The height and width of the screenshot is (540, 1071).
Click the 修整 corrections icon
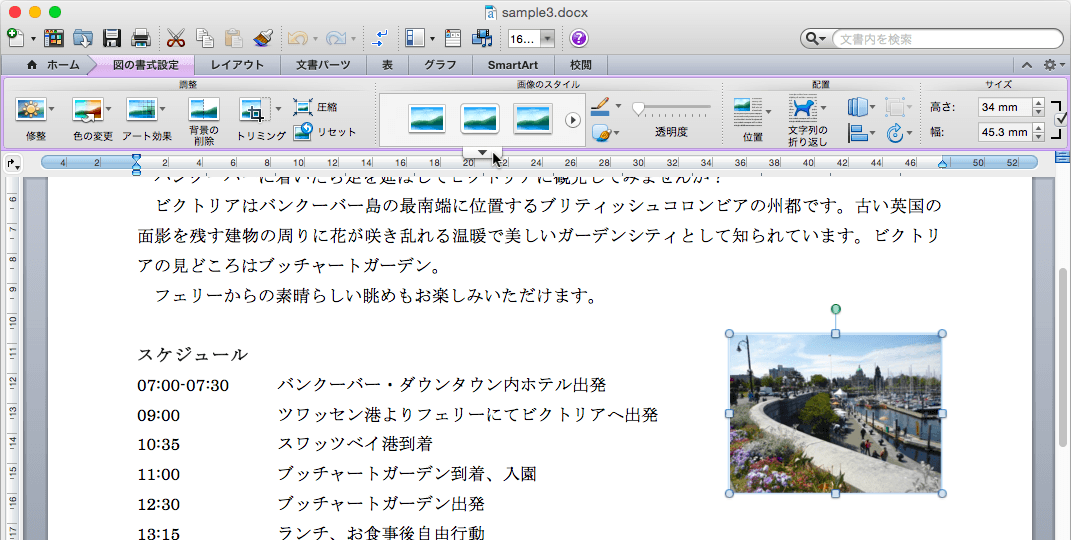[x=31, y=109]
